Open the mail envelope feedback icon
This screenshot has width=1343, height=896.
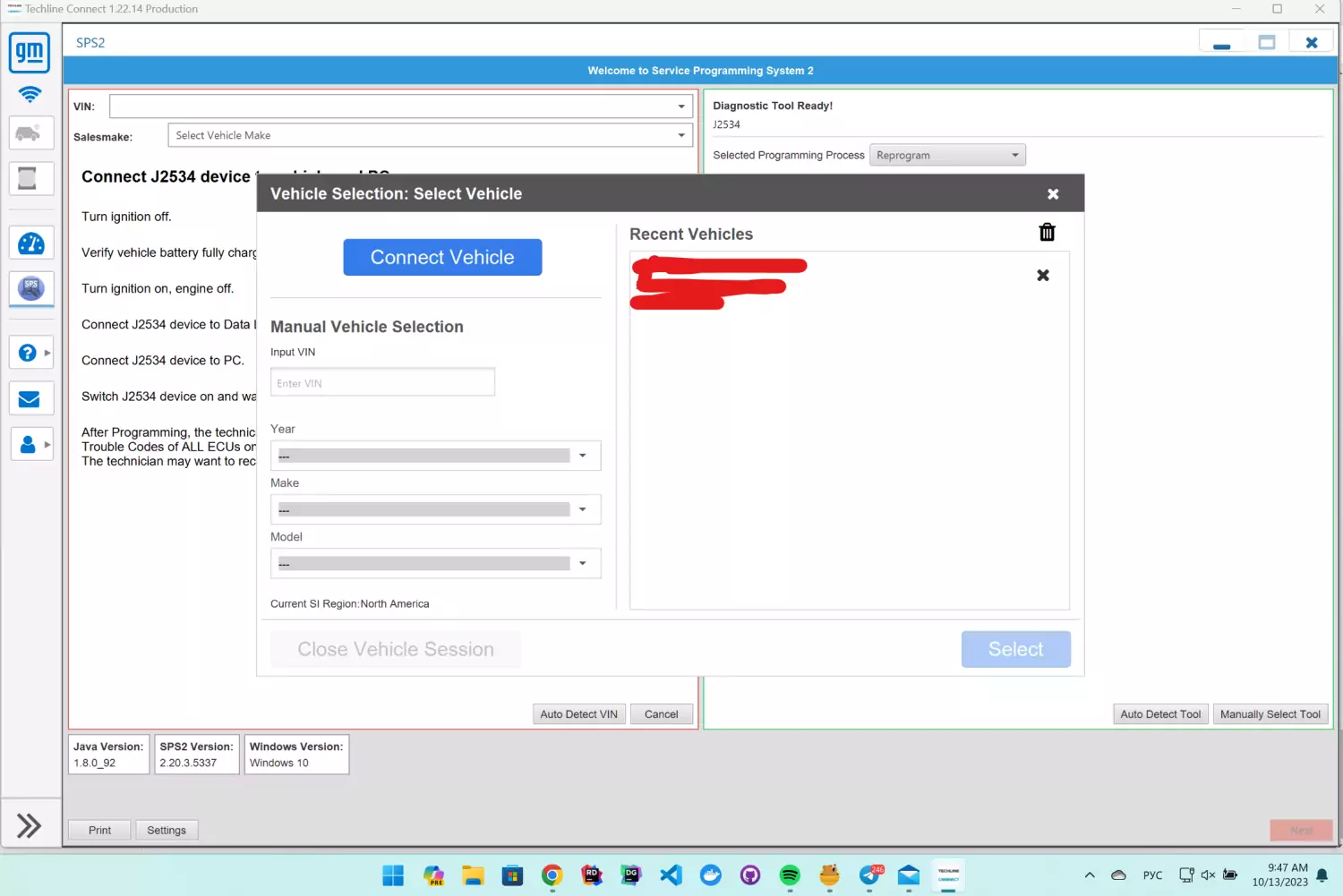pyautogui.click(x=30, y=398)
